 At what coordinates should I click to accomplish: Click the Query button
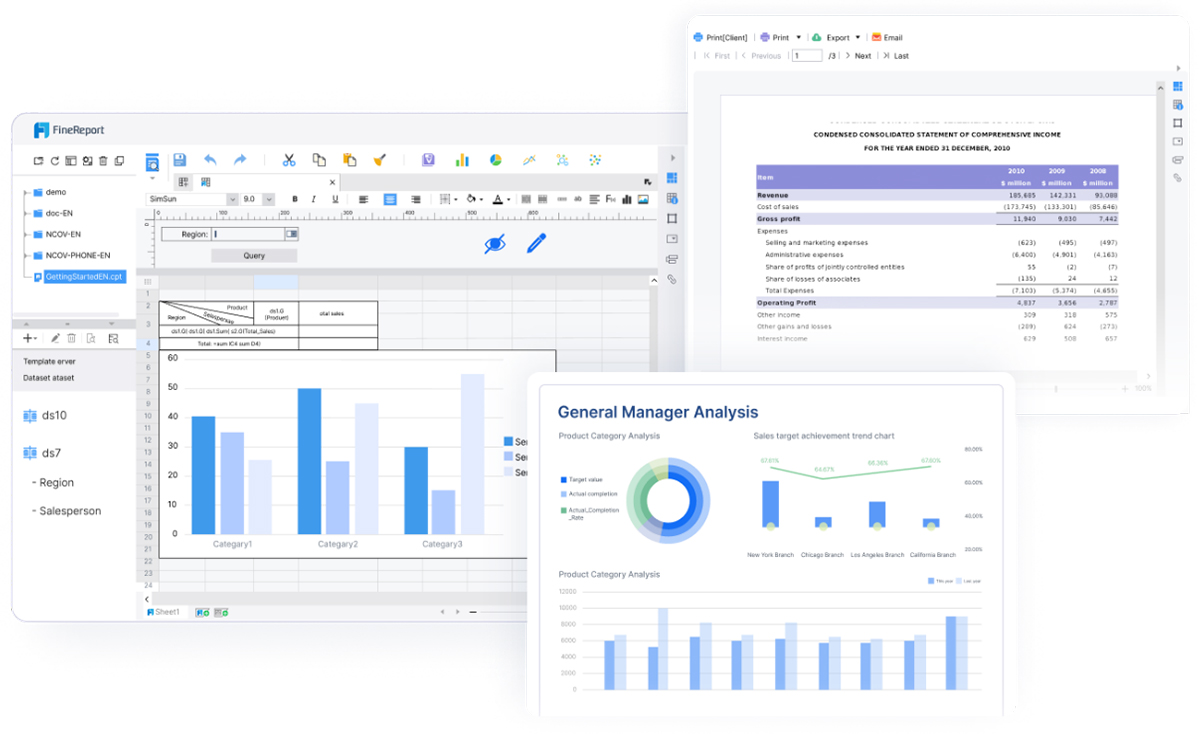point(254,256)
